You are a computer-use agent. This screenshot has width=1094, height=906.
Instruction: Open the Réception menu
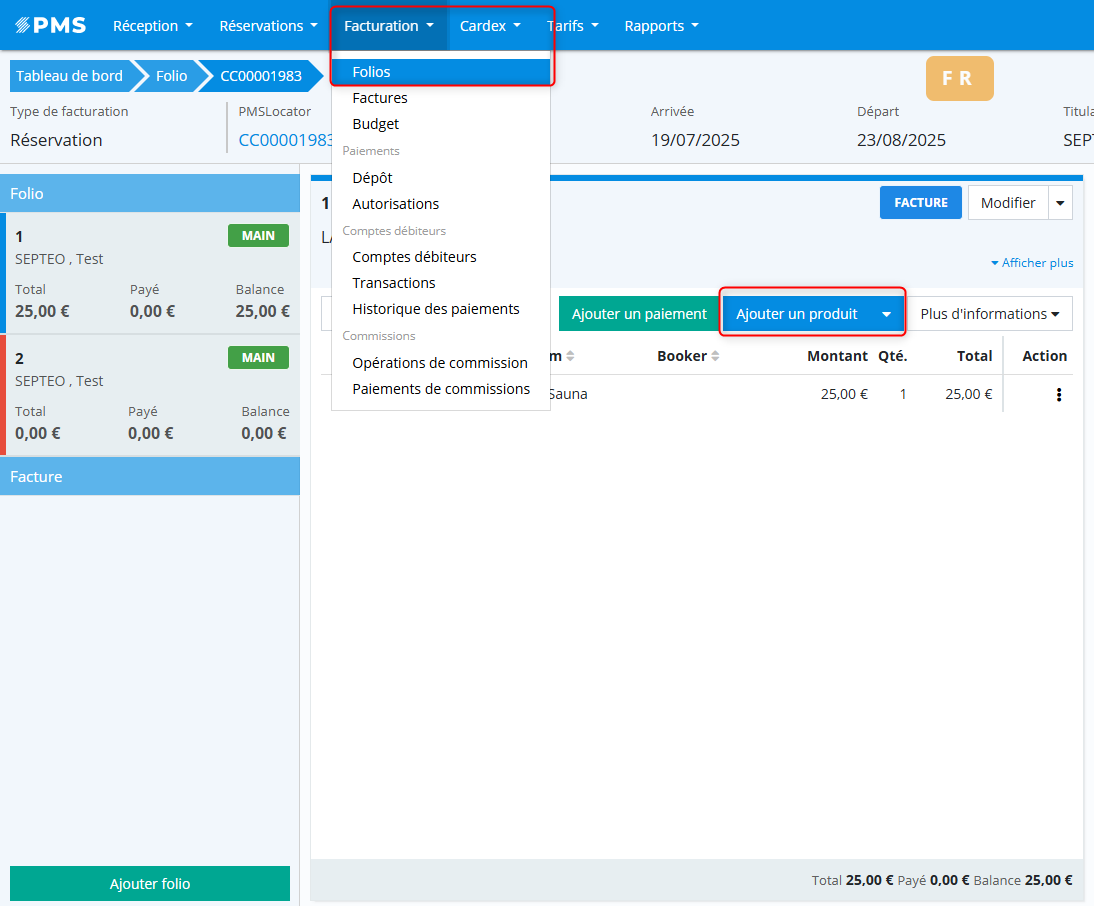(152, 26)
